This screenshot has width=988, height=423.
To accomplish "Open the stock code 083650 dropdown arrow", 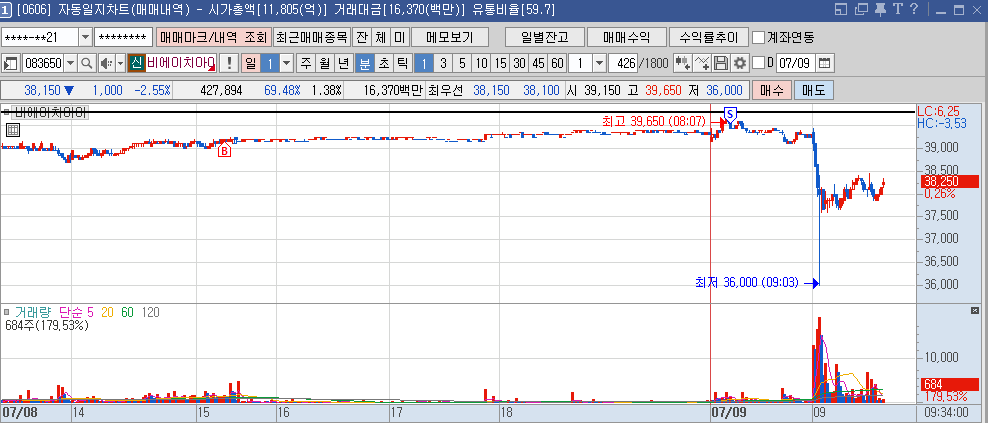I will [x=71, y=63].
